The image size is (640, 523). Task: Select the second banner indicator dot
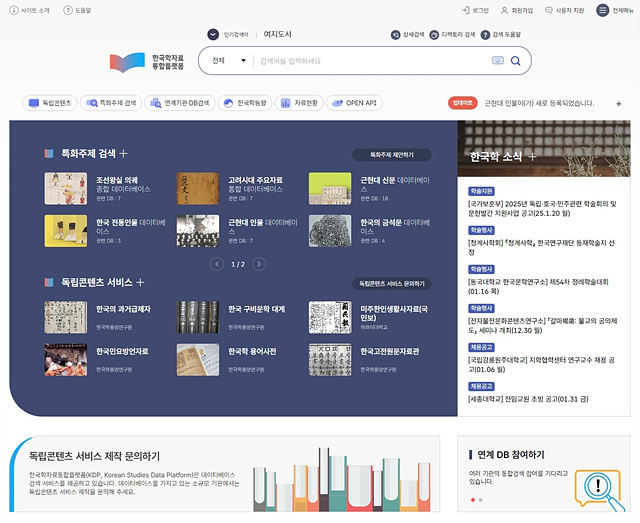click(481, 500)
